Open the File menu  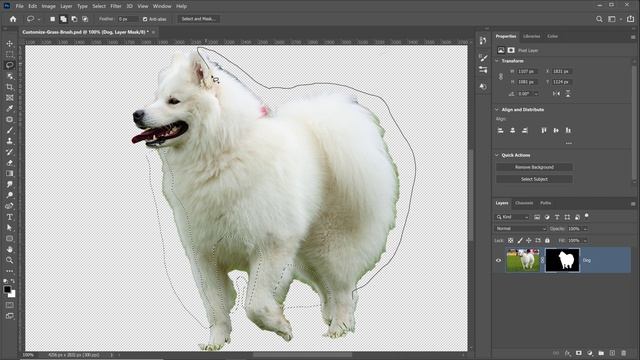[19, 6]
